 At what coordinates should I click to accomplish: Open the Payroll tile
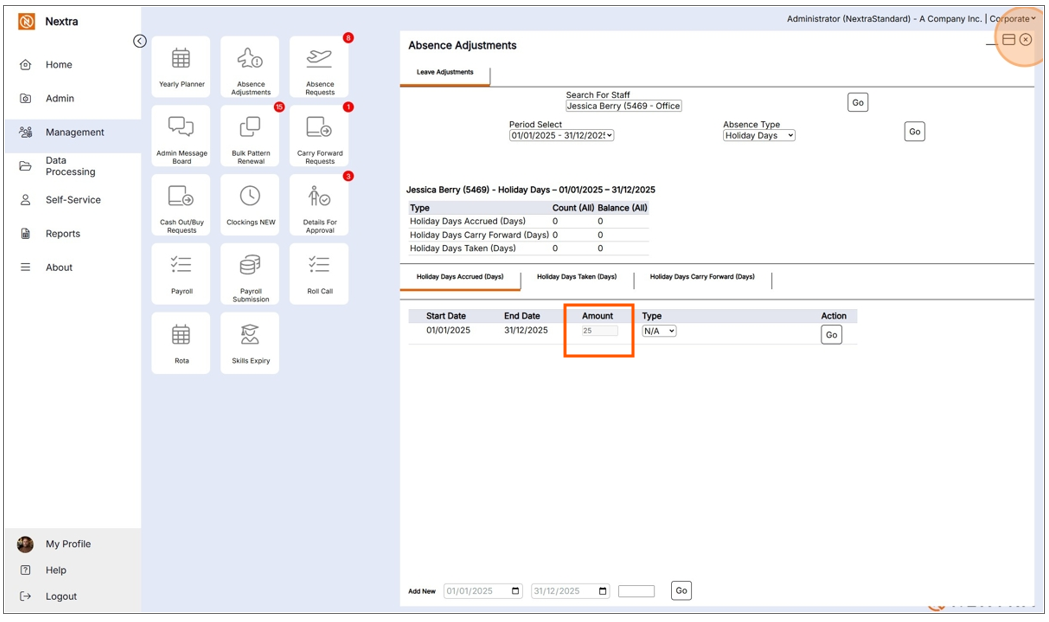point(181,274)
